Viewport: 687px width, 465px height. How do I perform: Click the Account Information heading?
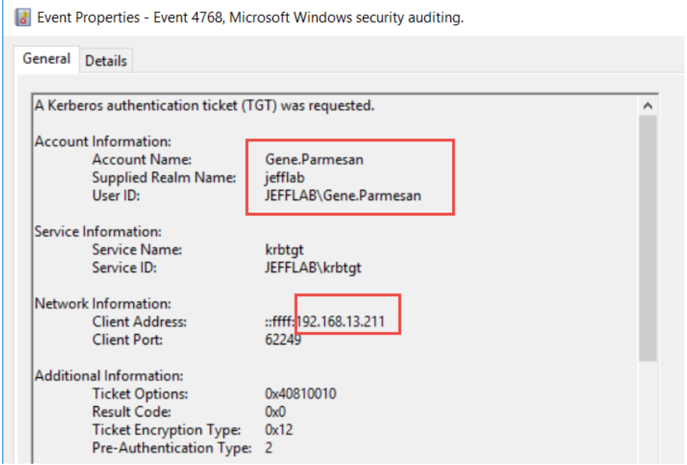(x=90, y=142)
